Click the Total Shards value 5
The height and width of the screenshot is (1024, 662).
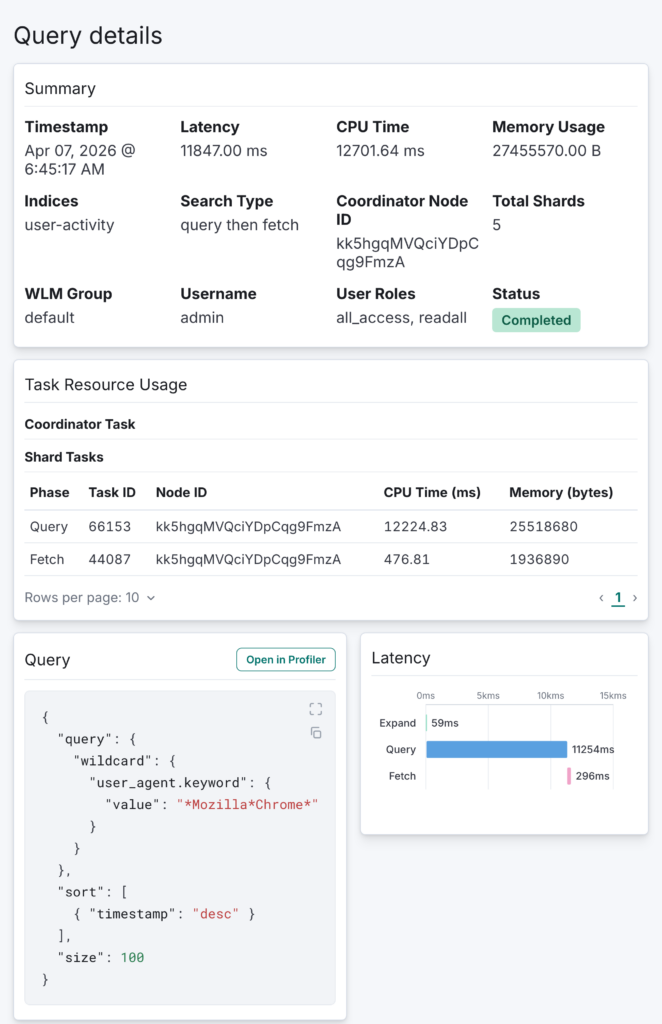click(497, 225)
